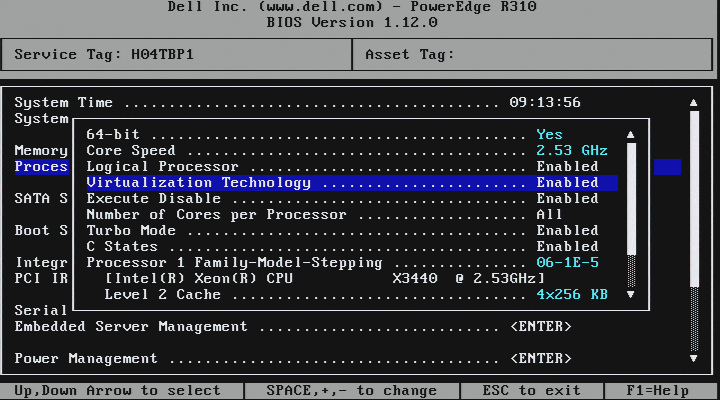The height and width of the screenshot is (400, 720).
Task: Click the main BIOS list scroll down arrow
Action: coord(694,358)
